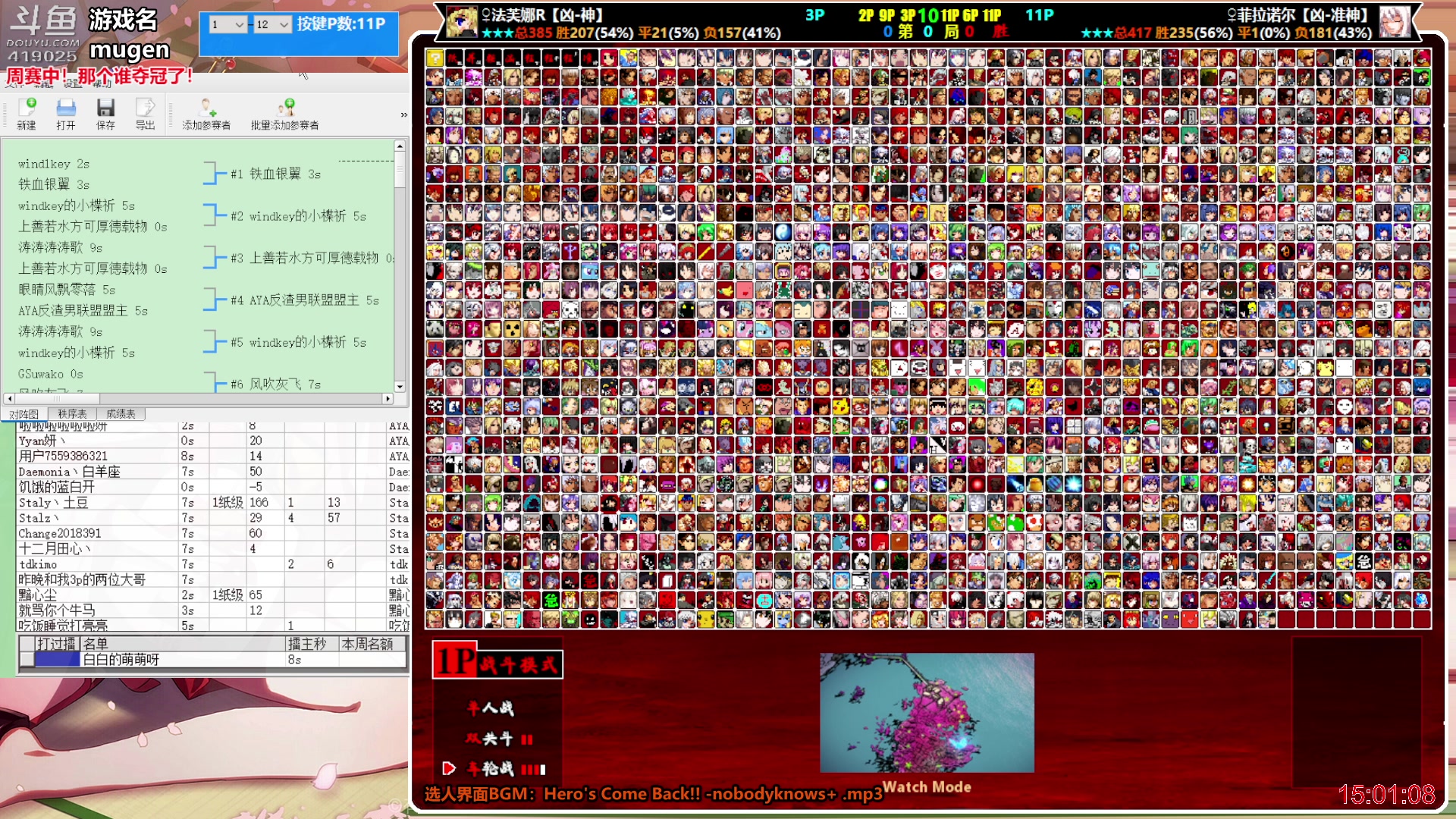The width and height of the screenshot is (1456, 819).
Task: Select table row '用户7559386321'
Action: point(212,456)
